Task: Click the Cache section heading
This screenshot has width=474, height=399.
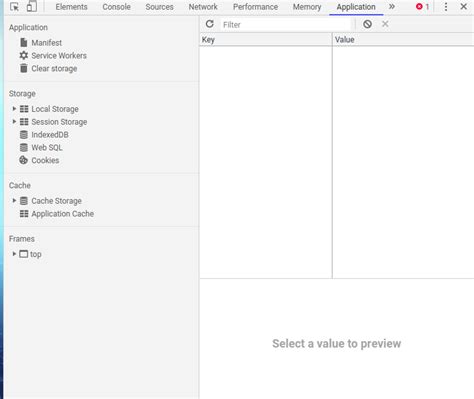Action: [x=20, y=185]
